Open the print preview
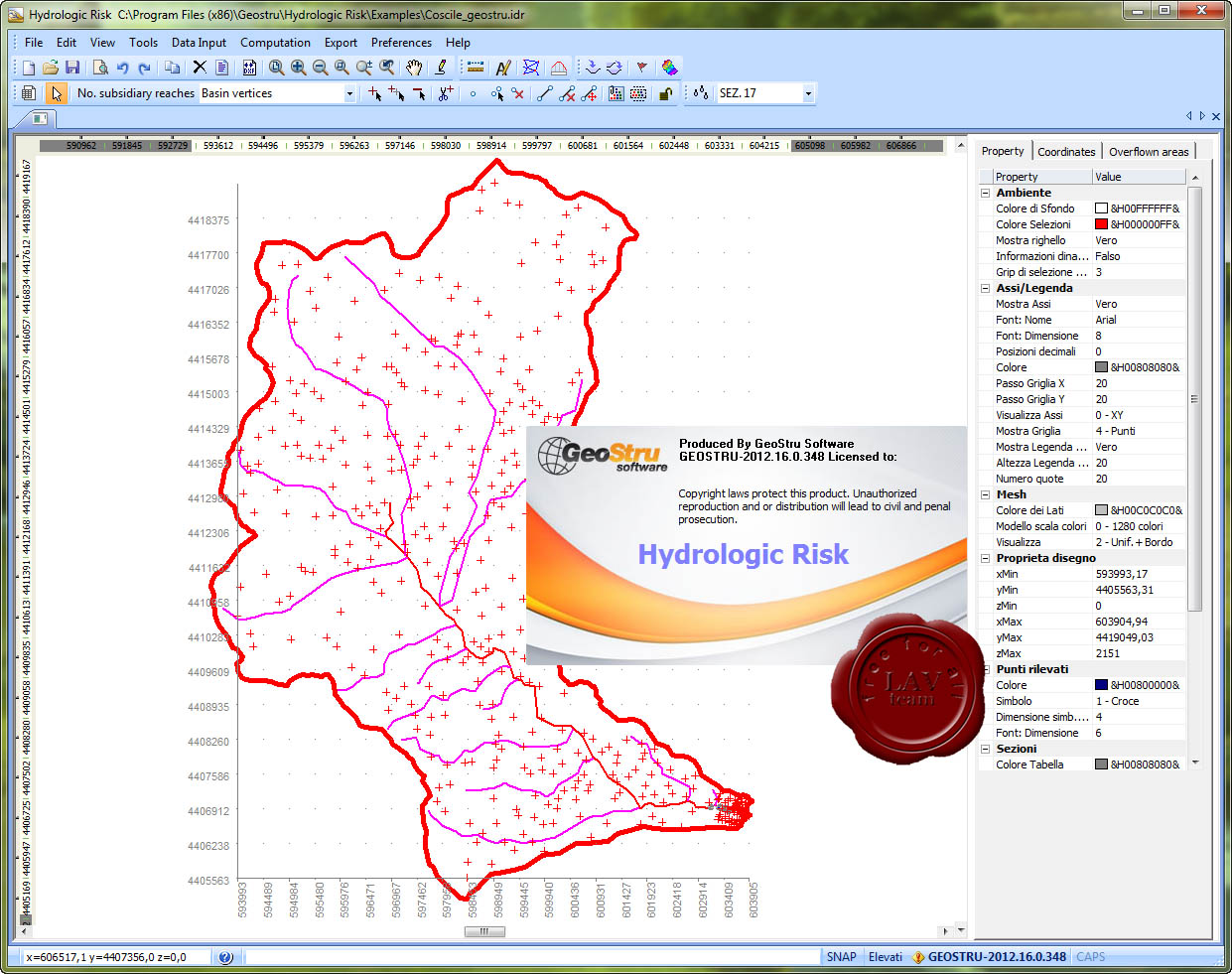 click(x=100, y=68)
